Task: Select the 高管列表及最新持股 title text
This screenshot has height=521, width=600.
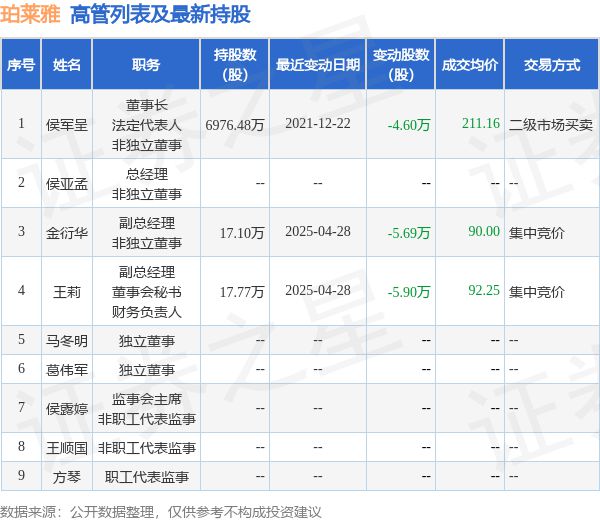Action: click(x=161, y=15)
